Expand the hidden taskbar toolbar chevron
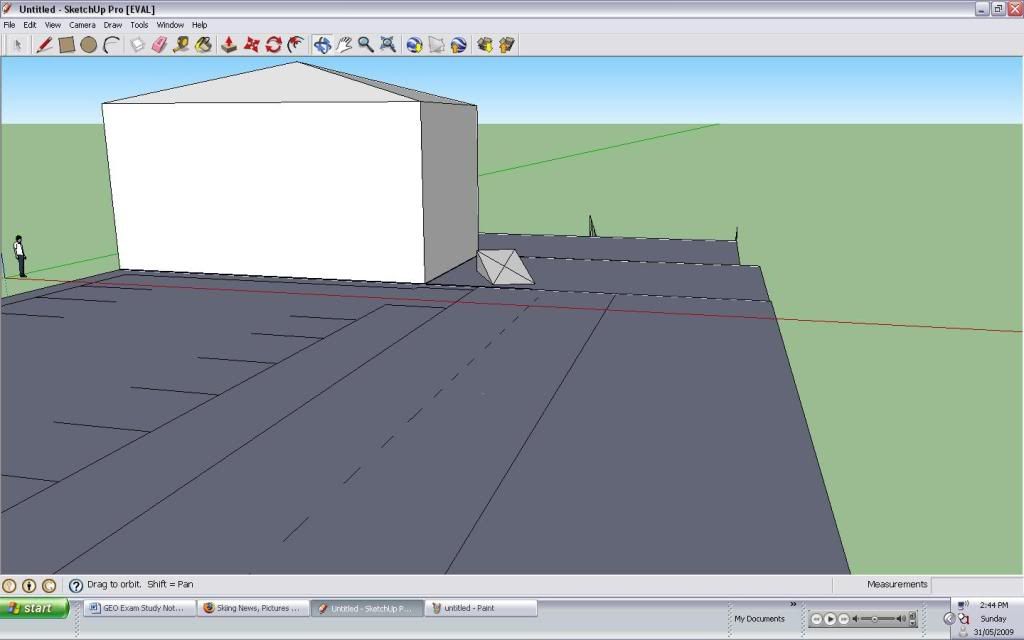The image size is (1024, 640). (793, 604)
